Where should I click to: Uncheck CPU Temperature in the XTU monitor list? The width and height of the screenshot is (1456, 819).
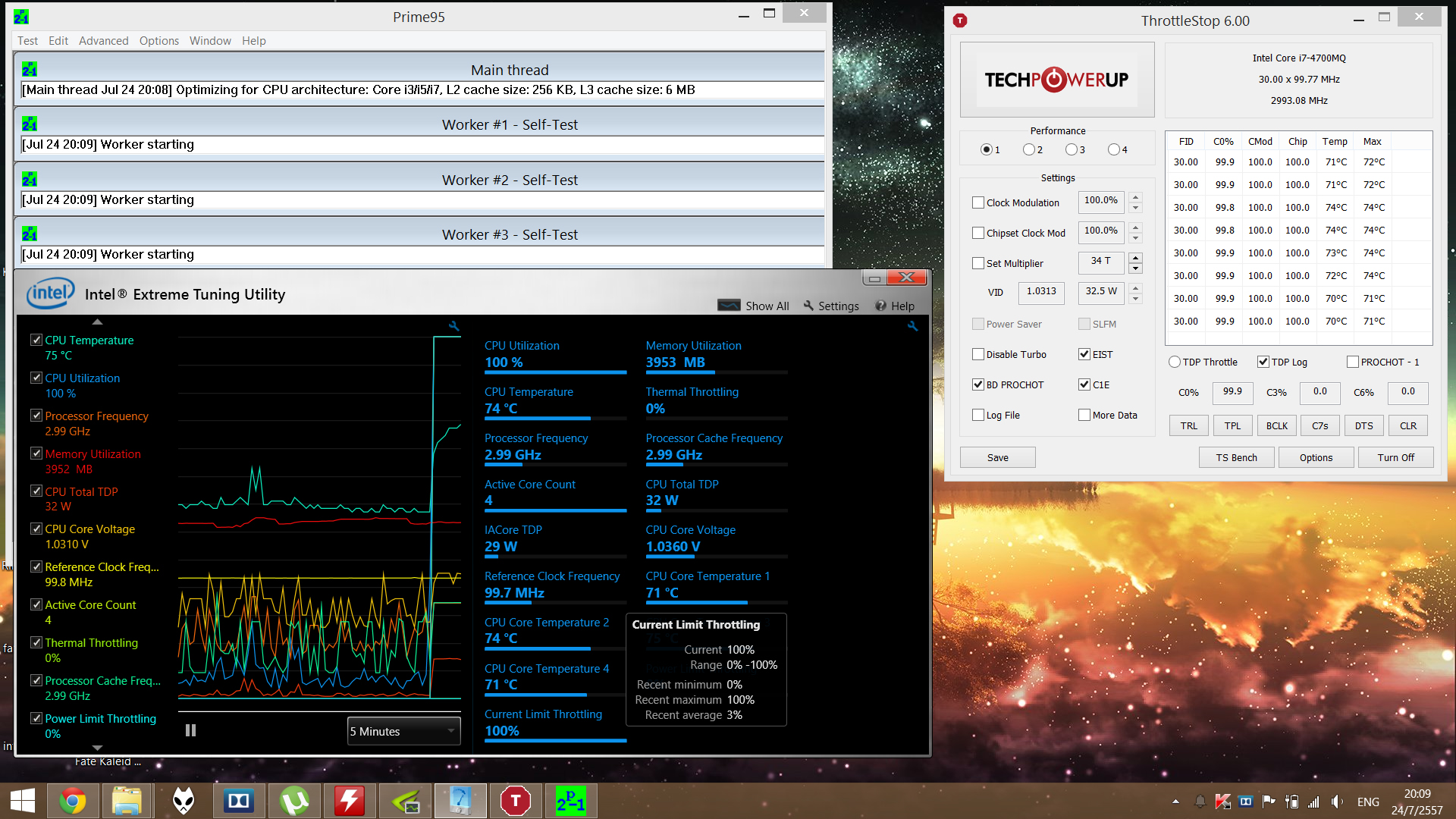pos(36,340)
